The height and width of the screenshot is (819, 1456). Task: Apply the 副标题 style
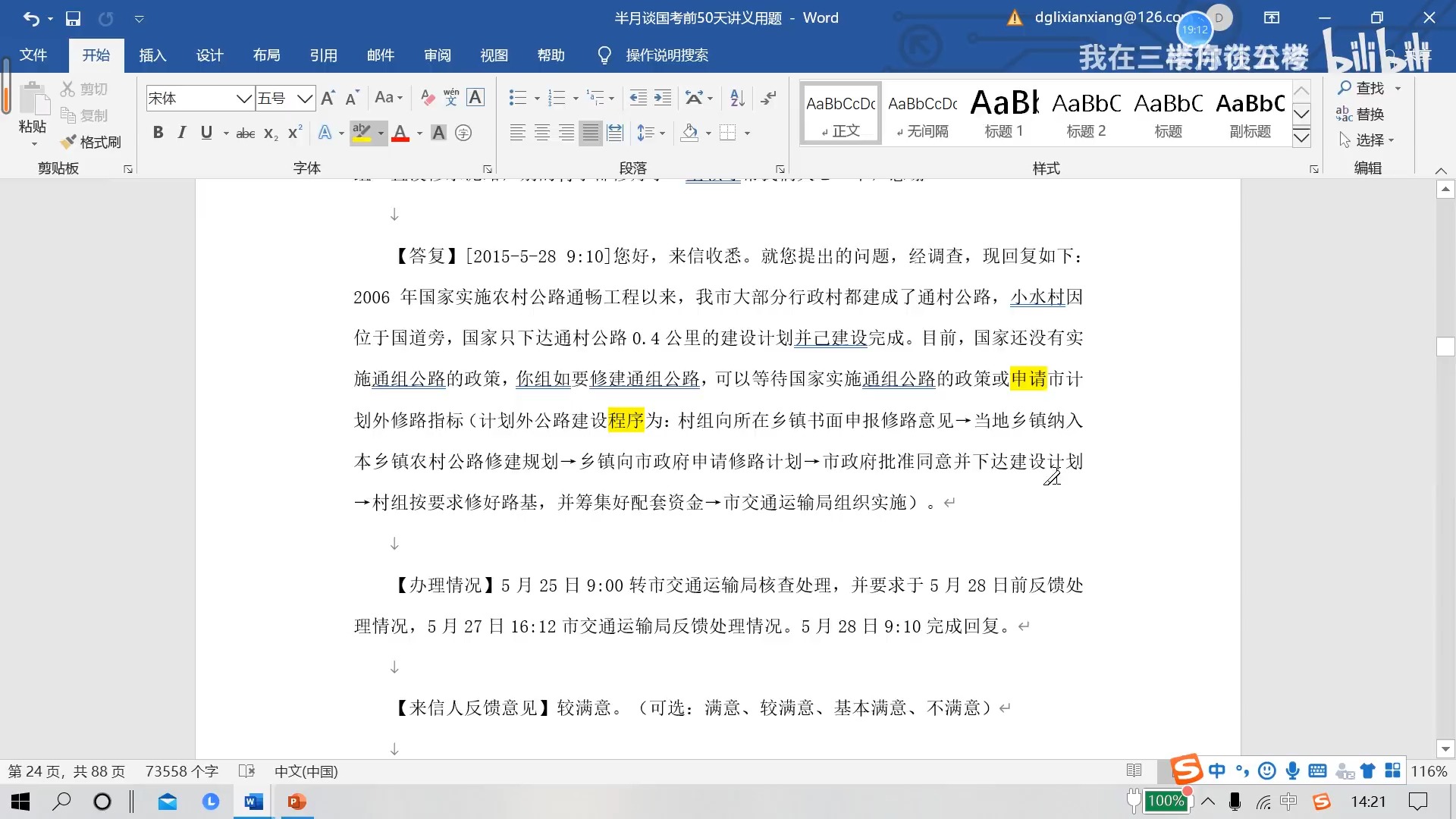(x=1250, y=113)
